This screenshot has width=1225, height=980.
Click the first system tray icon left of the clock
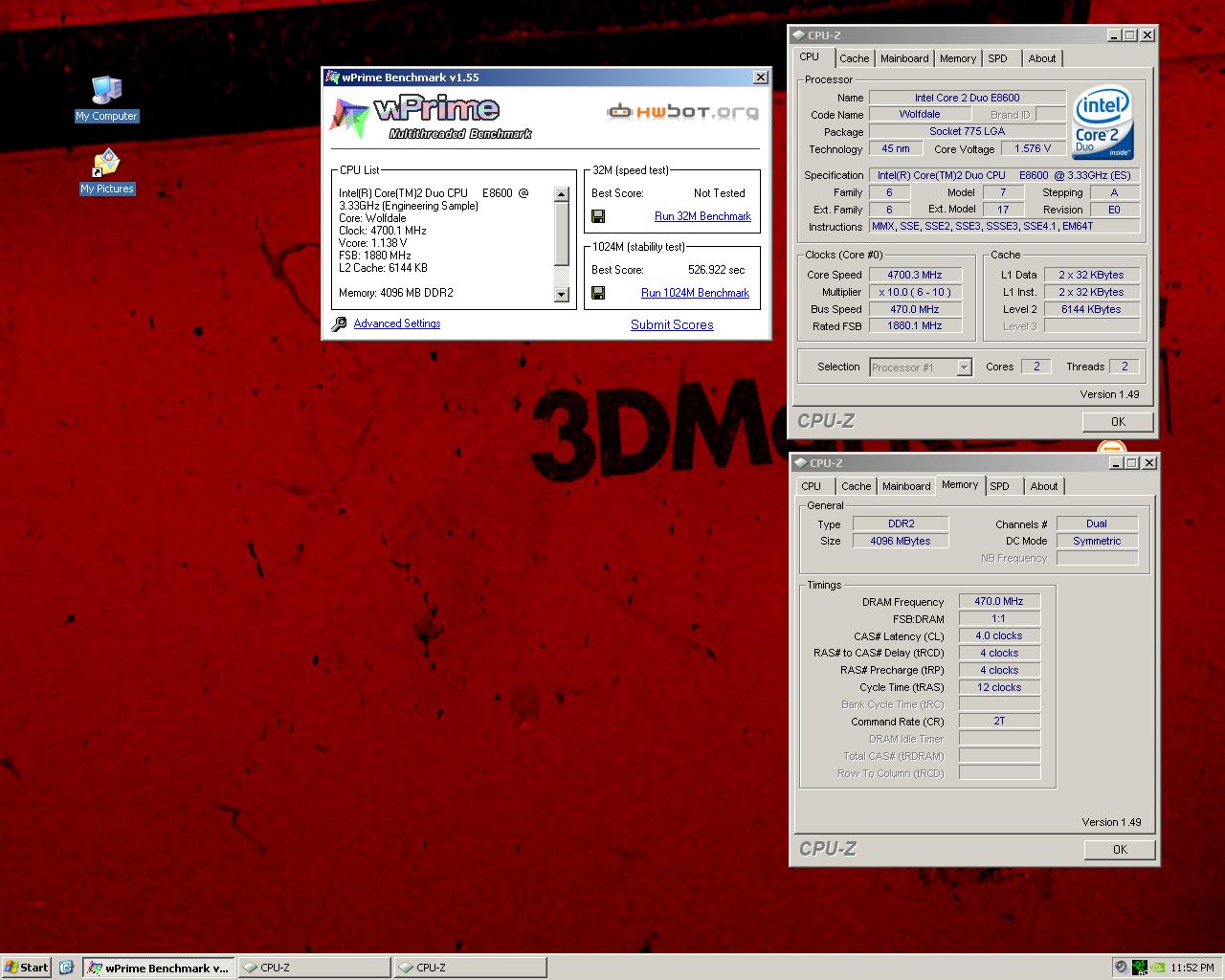point(1122,968)
